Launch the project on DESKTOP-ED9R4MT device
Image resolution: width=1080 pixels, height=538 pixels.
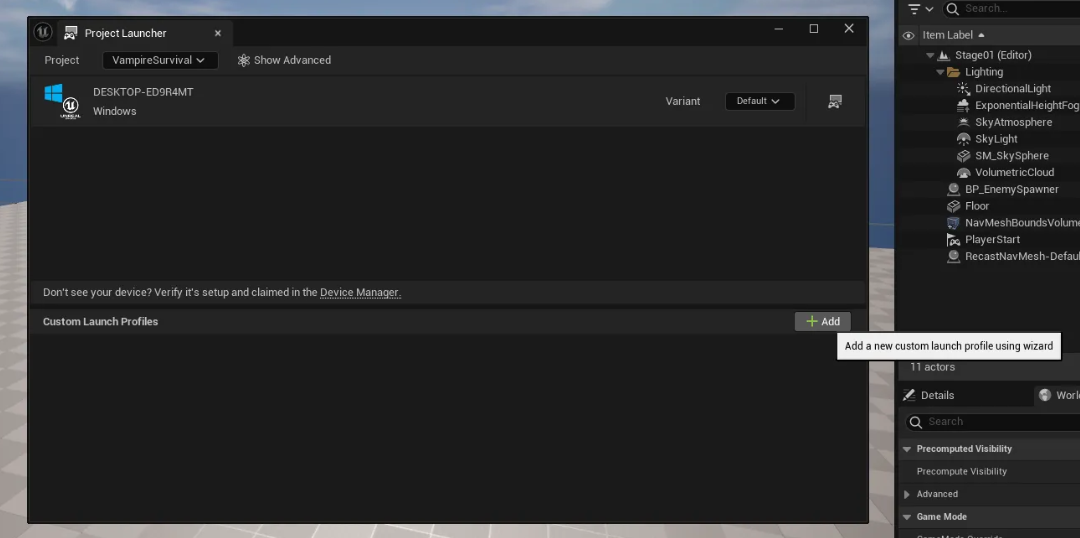pos(835,101)
